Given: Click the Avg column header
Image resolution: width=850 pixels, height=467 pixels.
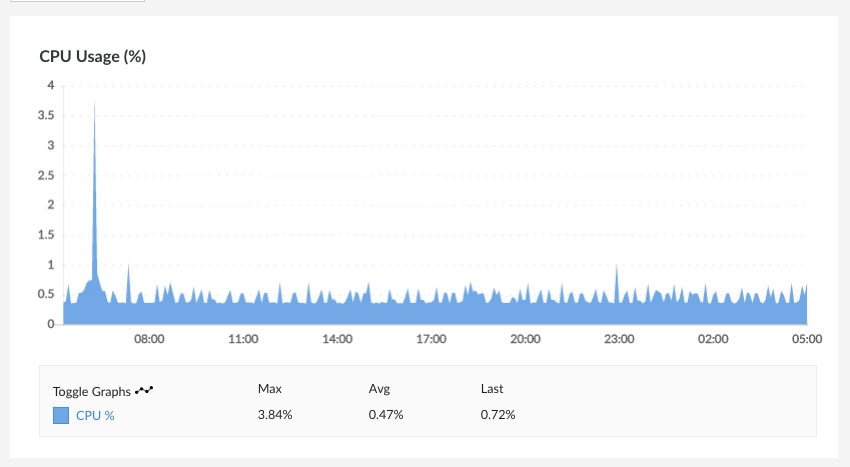Looking at the screenshot, I should tap(379, 389).
